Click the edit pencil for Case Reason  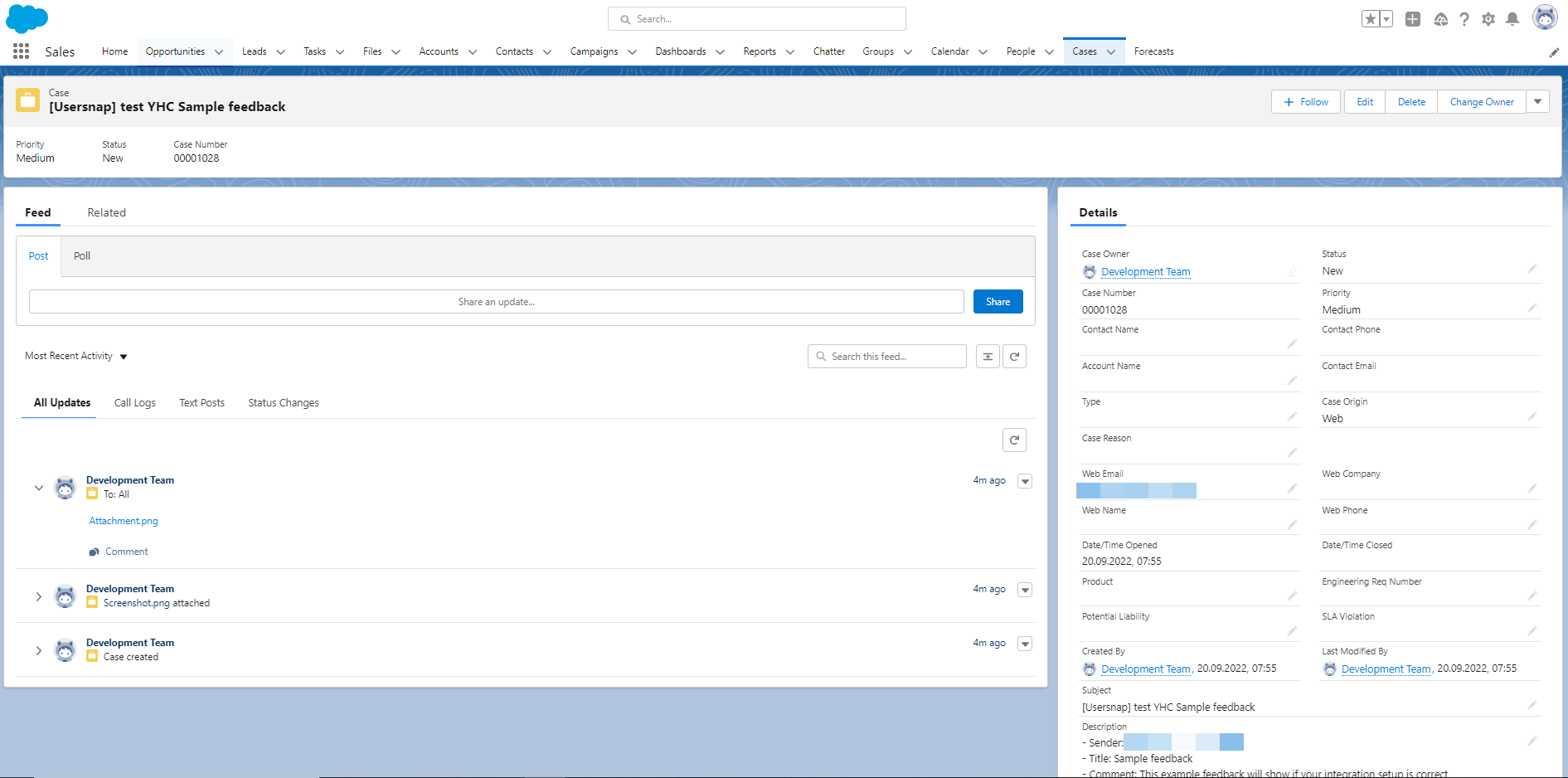point(1292,452)
